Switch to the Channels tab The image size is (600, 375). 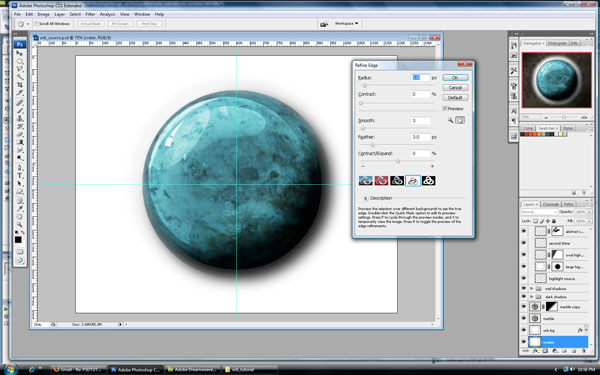click(551, 204)
